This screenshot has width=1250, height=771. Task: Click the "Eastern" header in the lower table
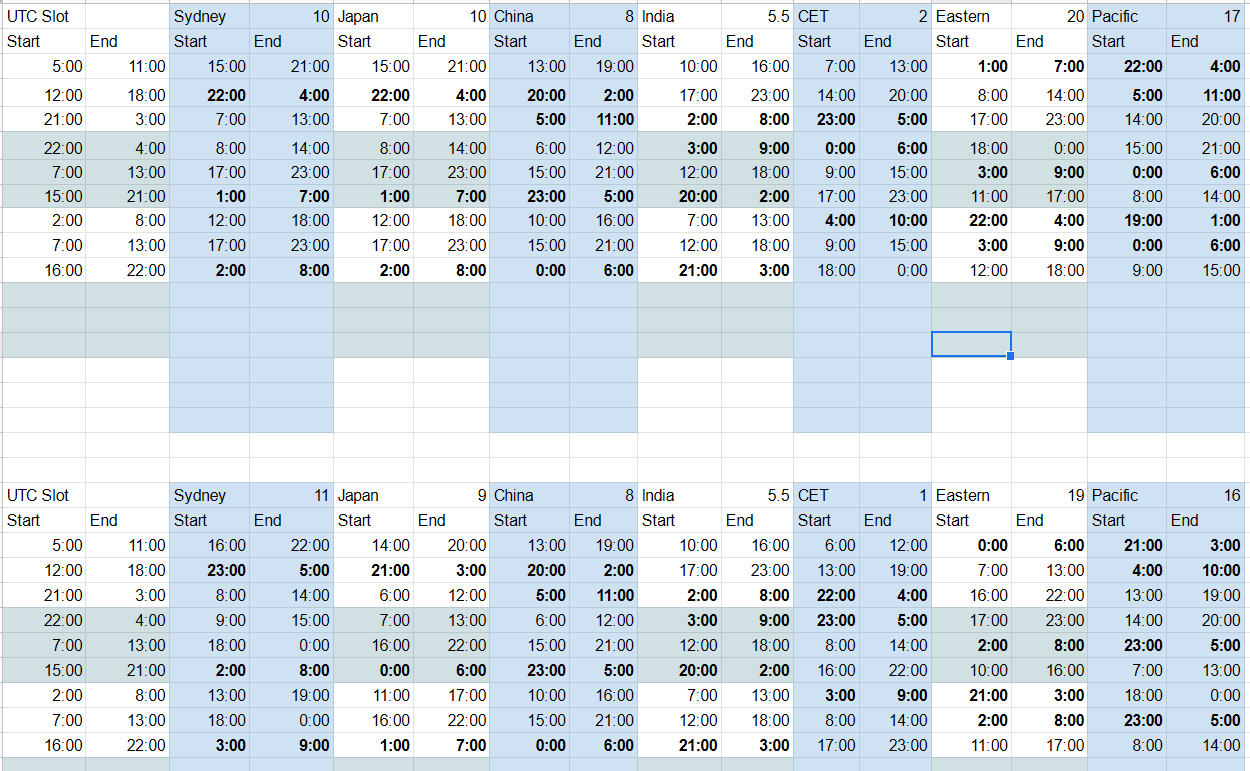[971, 495]
